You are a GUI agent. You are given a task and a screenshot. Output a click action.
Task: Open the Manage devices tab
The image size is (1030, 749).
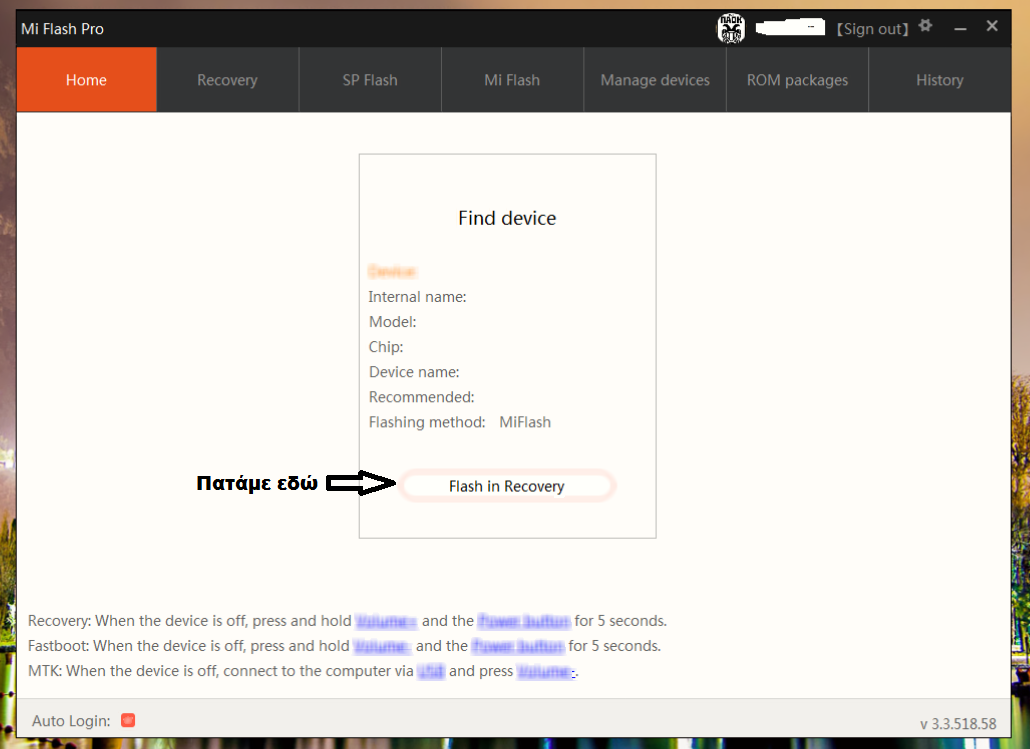655,80
